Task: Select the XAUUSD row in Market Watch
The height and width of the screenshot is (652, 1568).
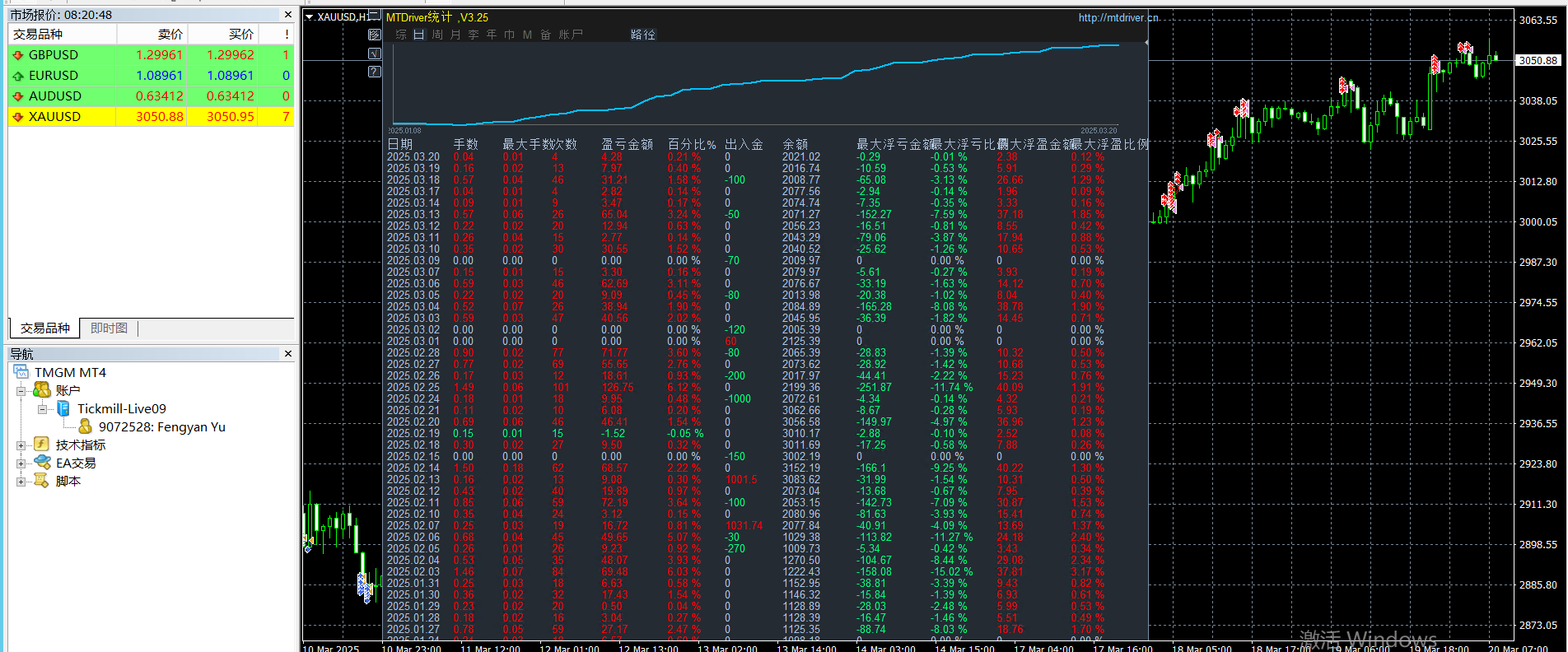Action: tap(151, 117)
